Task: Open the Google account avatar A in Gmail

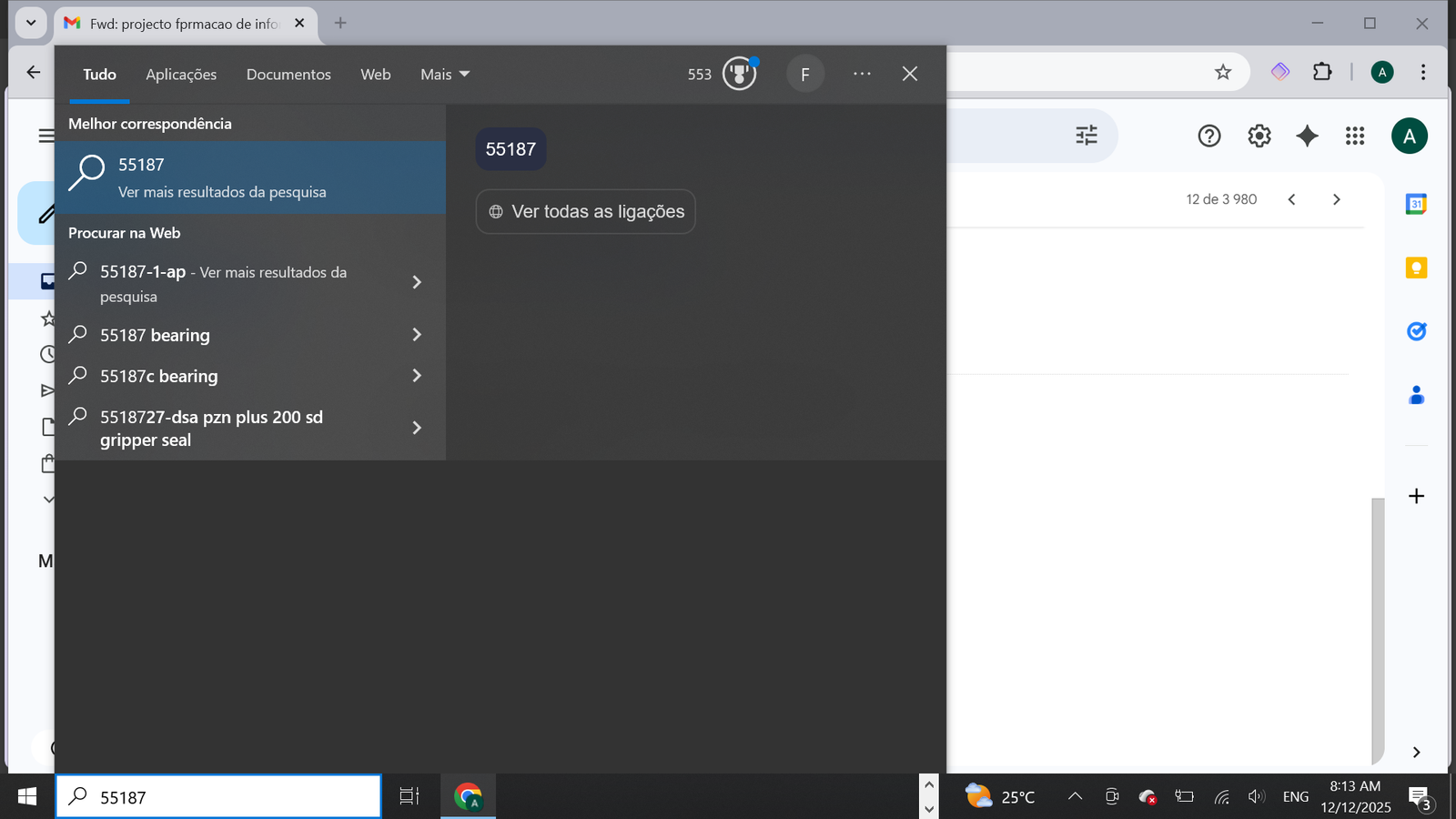Action: (1410, 136)
